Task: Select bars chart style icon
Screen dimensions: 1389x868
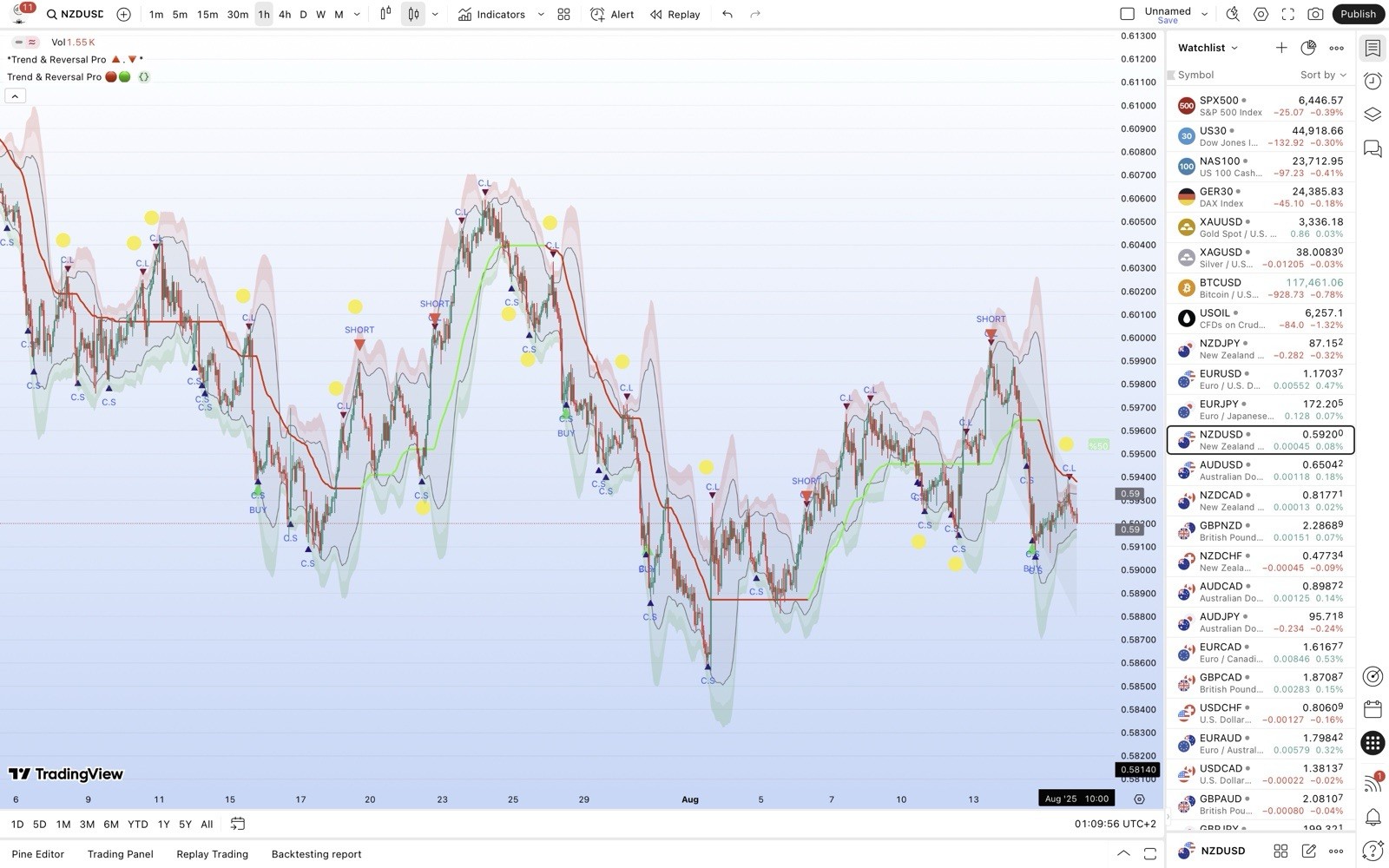Action: [x=385, y=14]
